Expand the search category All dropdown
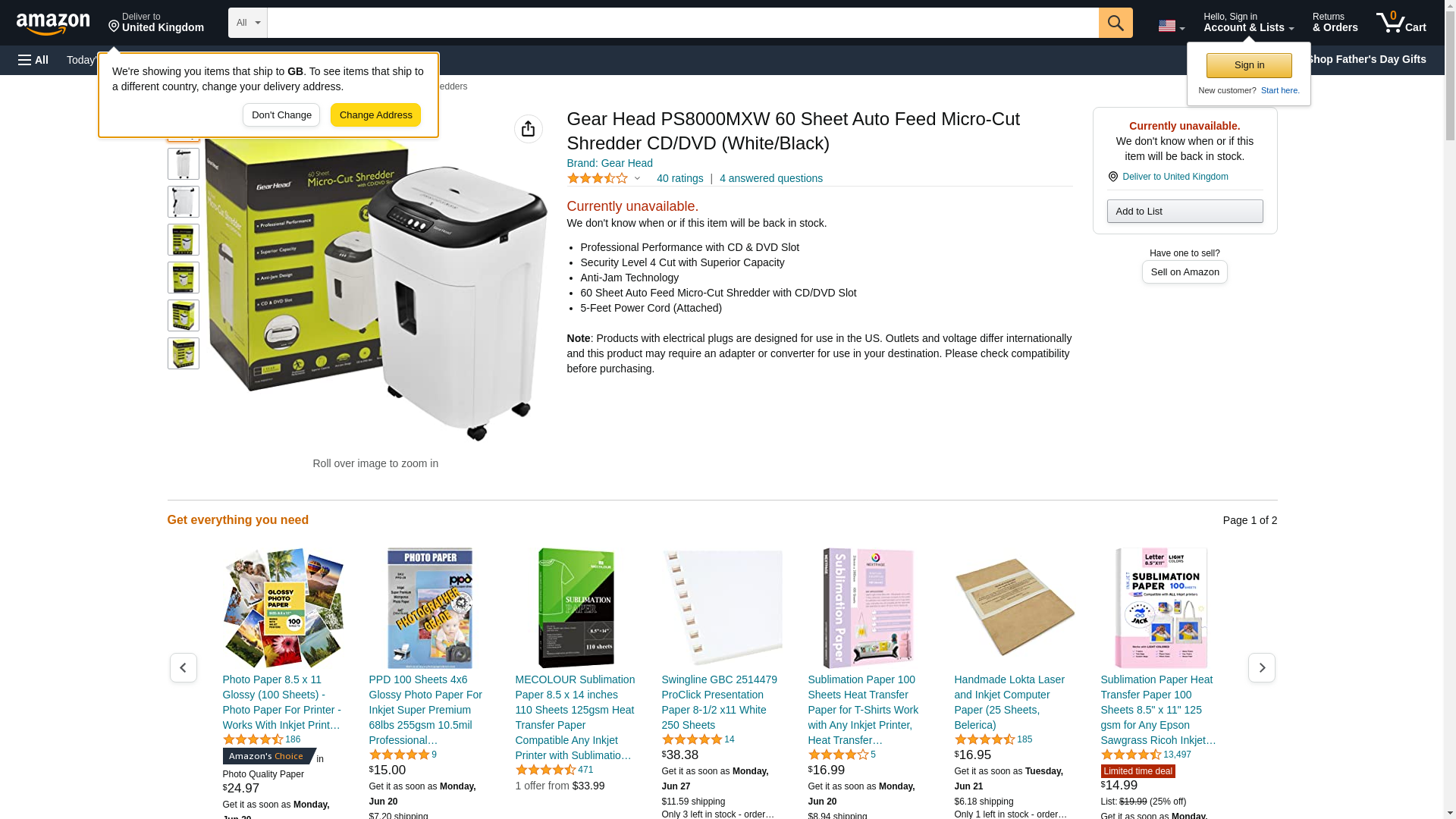Image resolution: width=1456 pixels, height=819 pixels. [248, 23]
